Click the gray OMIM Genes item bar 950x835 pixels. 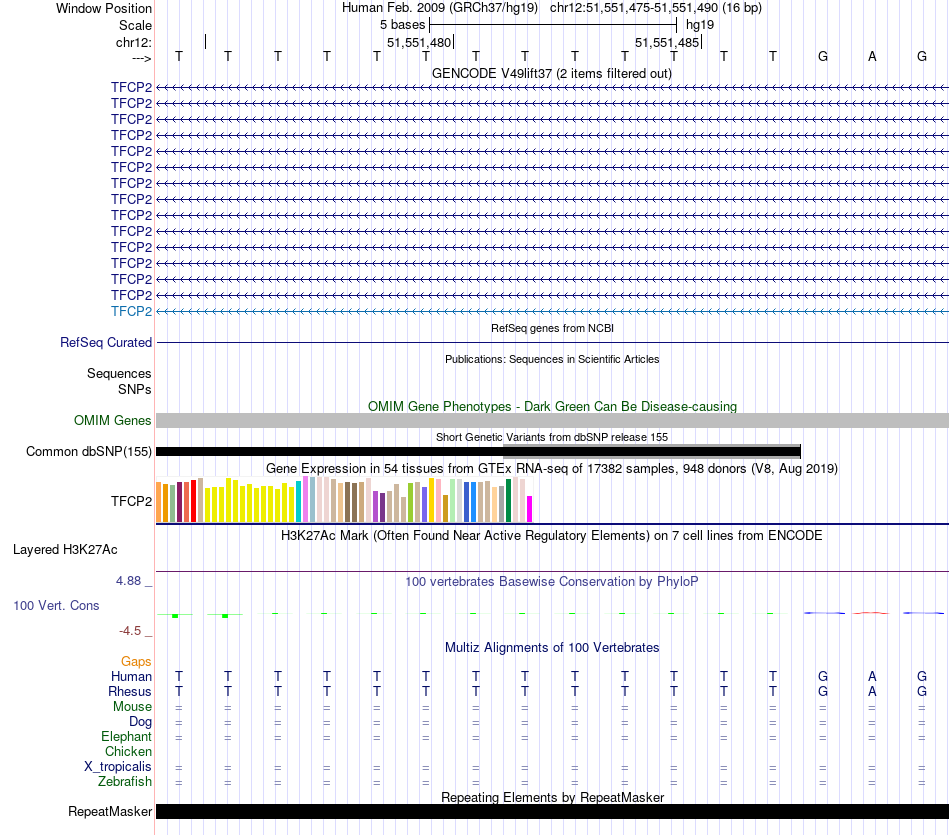click(553, 421)
